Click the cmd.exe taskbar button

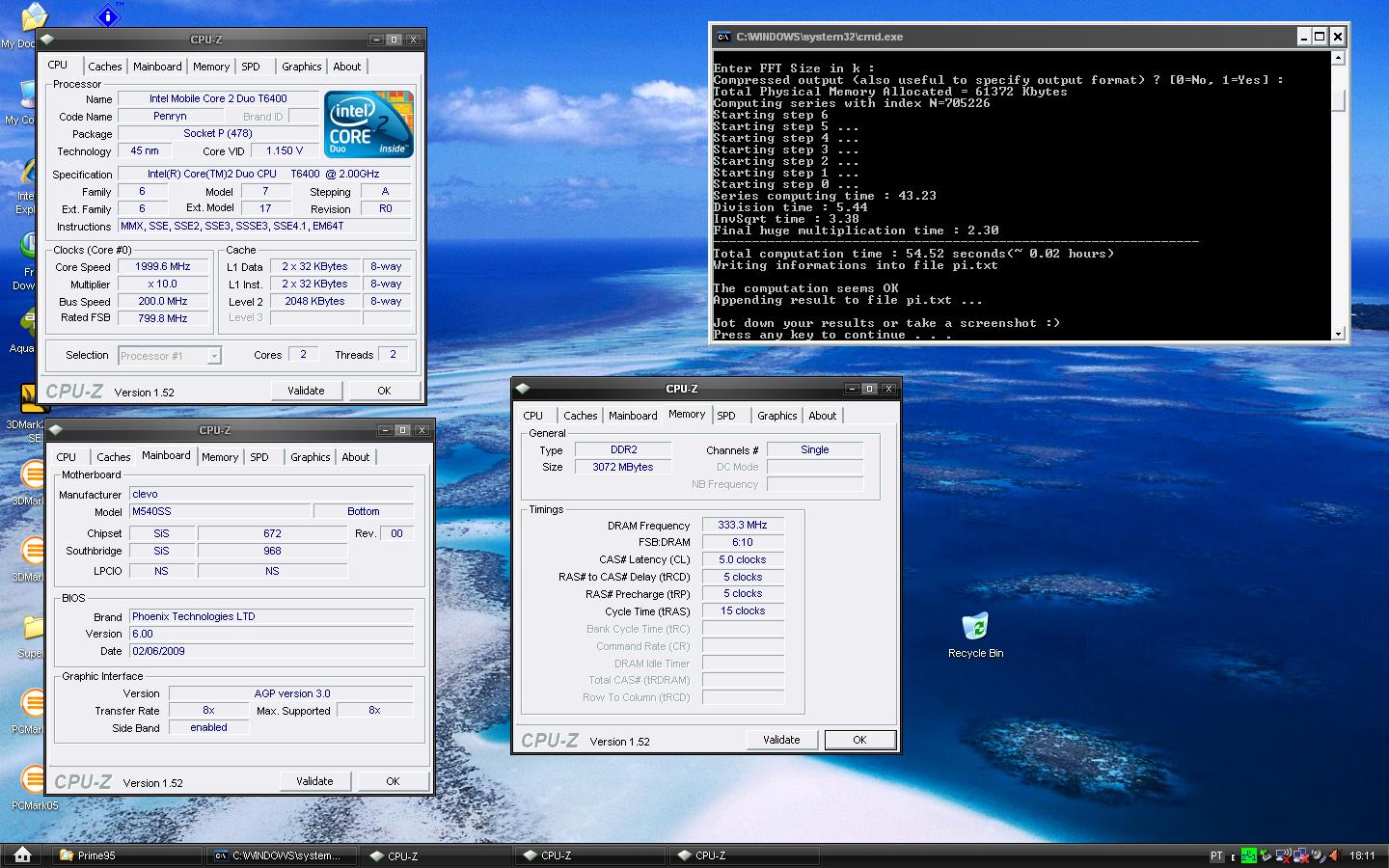pyautogui.click(x=282, y=855)
